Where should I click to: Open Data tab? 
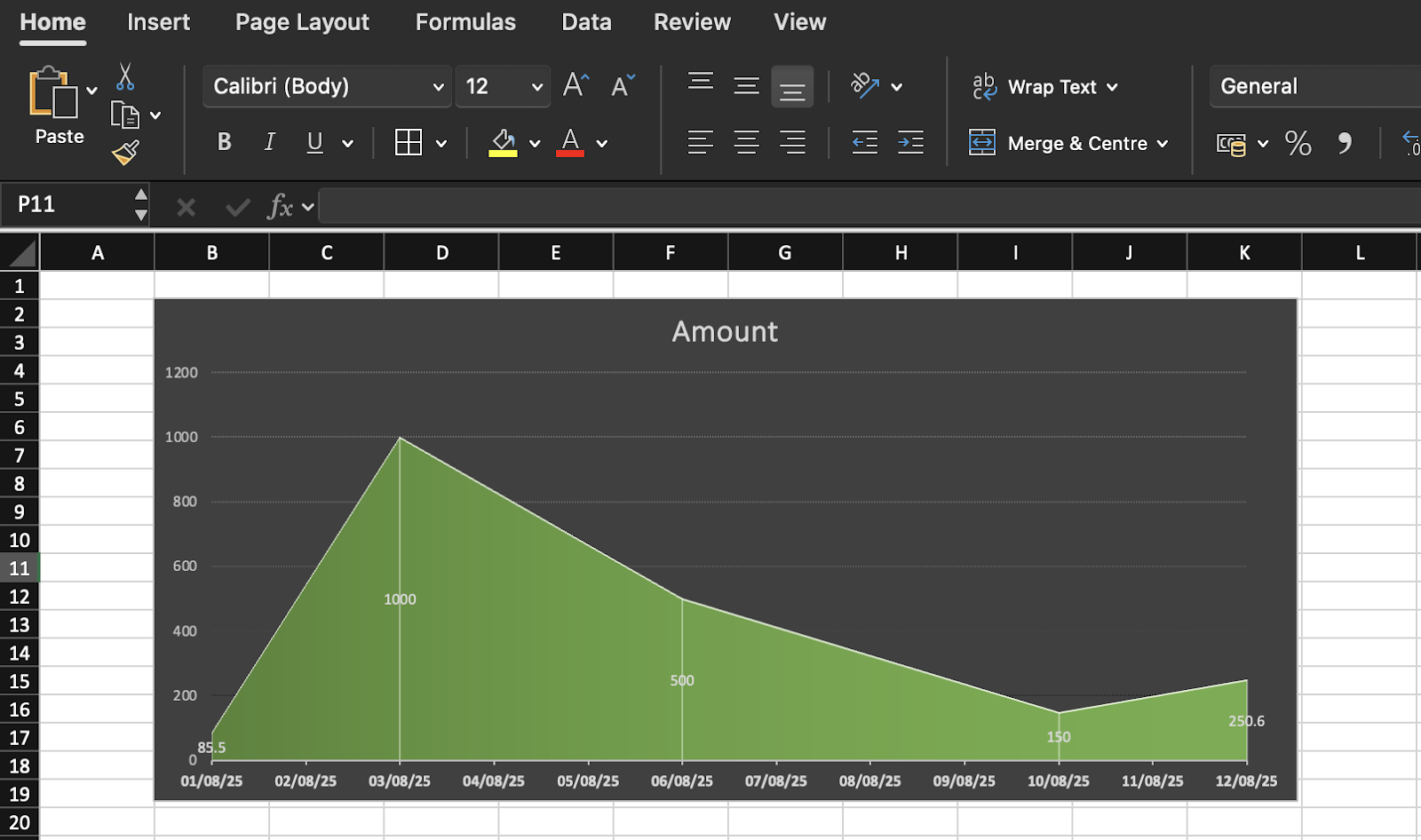click(586, 22)
